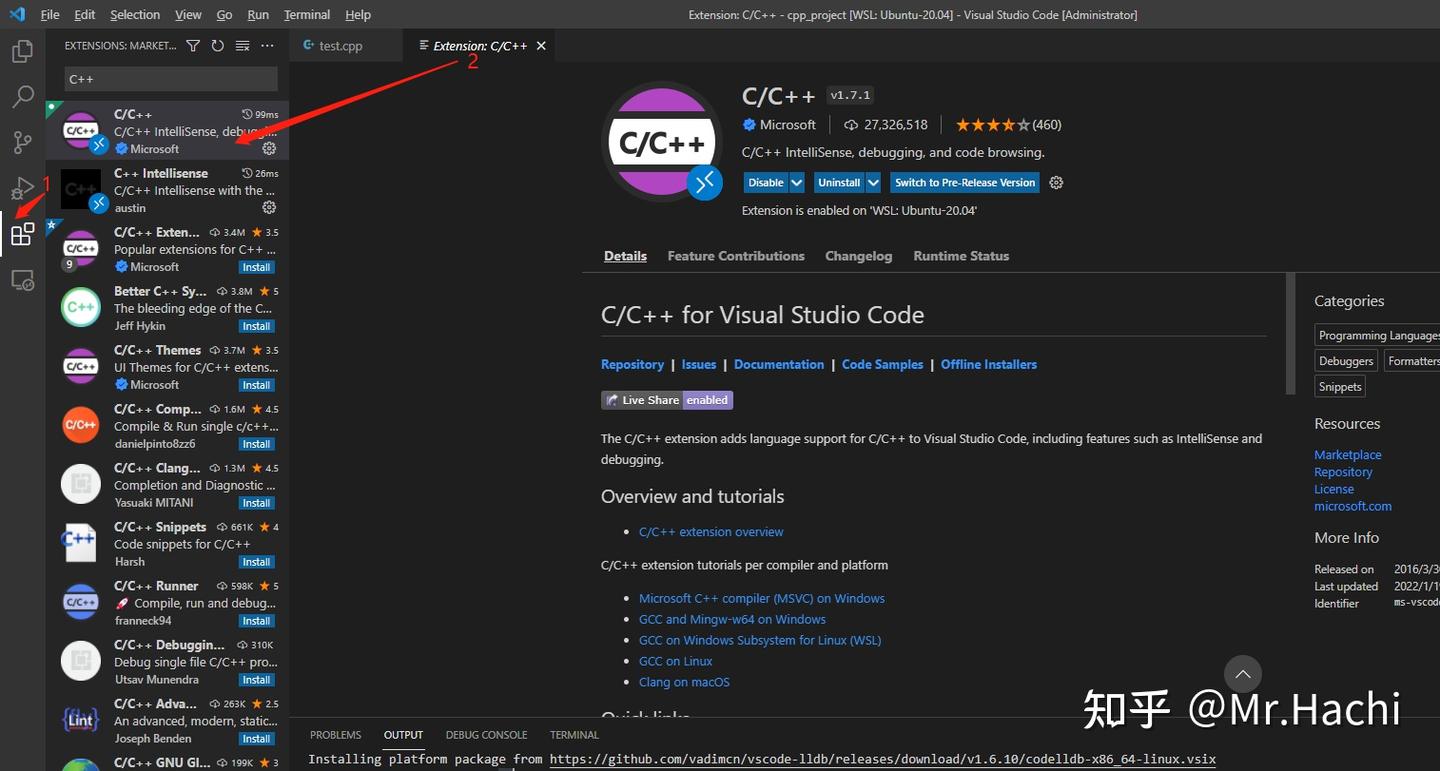This screenshot has width=1440, height=771.
Task: Open the Run and Debug view
Action: (22, 188)
